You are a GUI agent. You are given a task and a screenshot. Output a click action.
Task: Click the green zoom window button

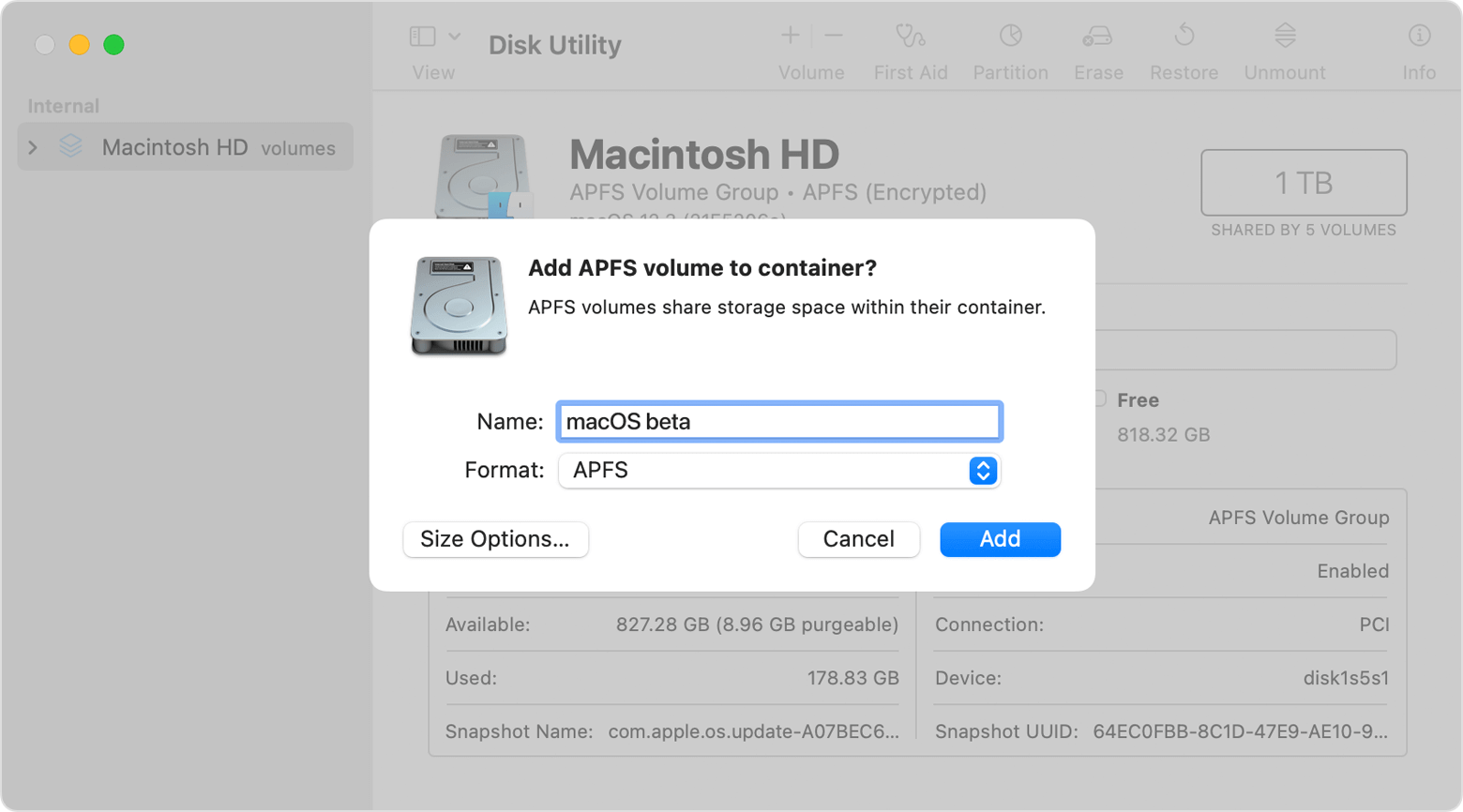113,45
